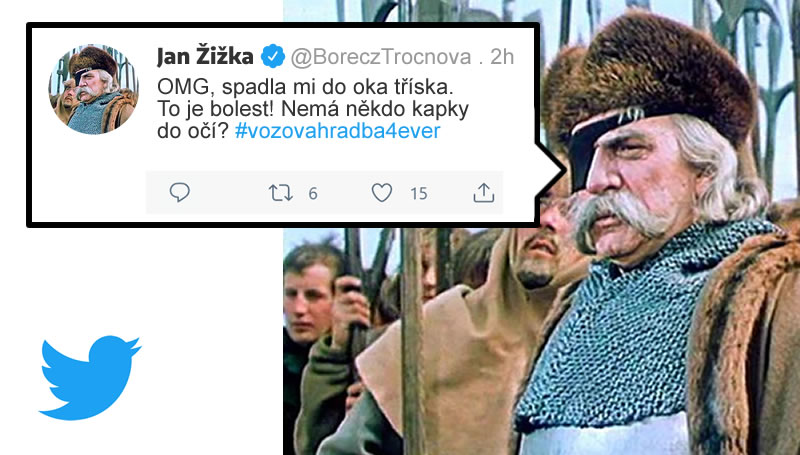The image size is (800, 455).
Task: Click the text "To je bolest!"
Action: pos(216,109)
